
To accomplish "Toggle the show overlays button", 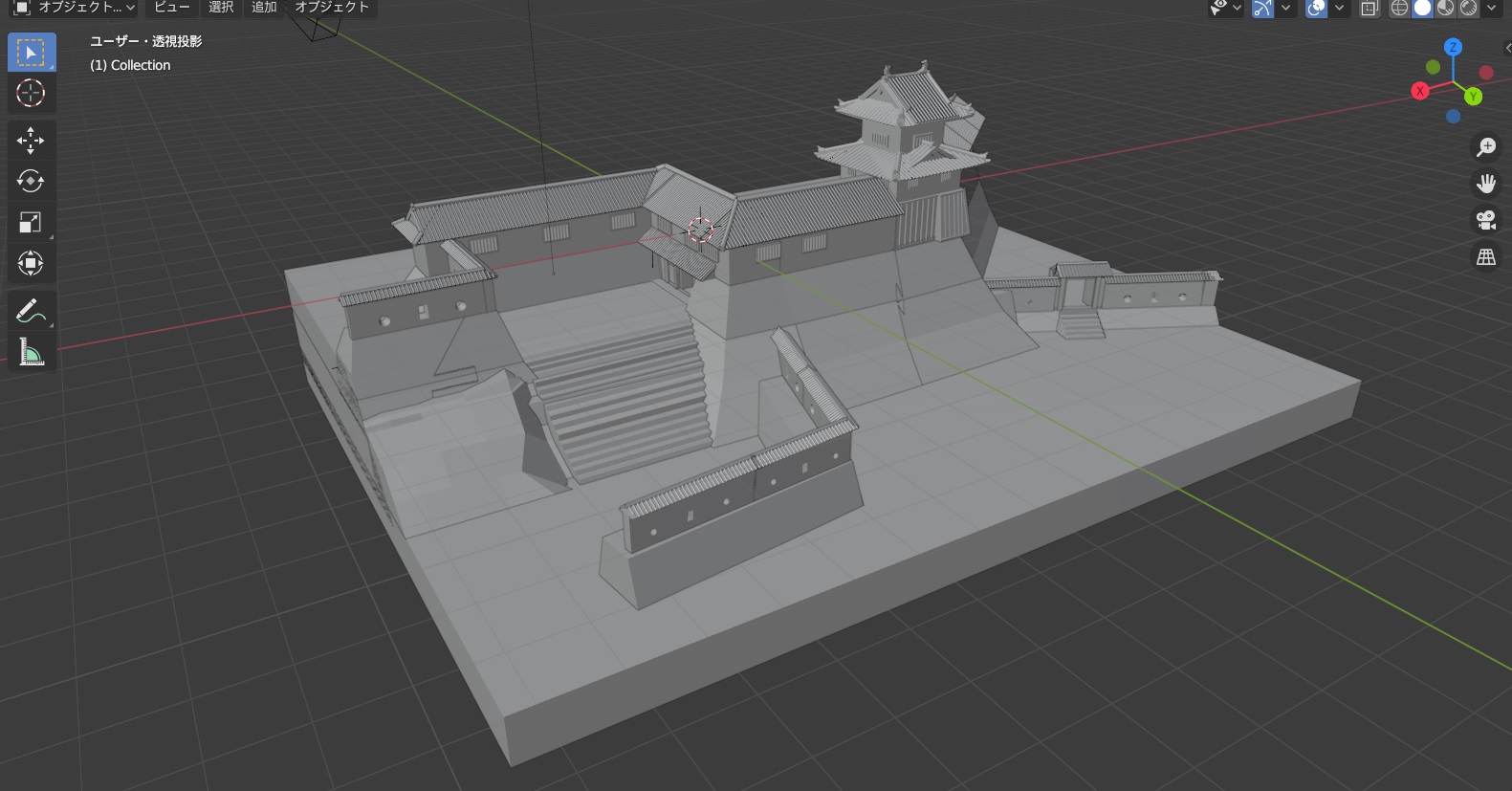I will (1317, 9).
